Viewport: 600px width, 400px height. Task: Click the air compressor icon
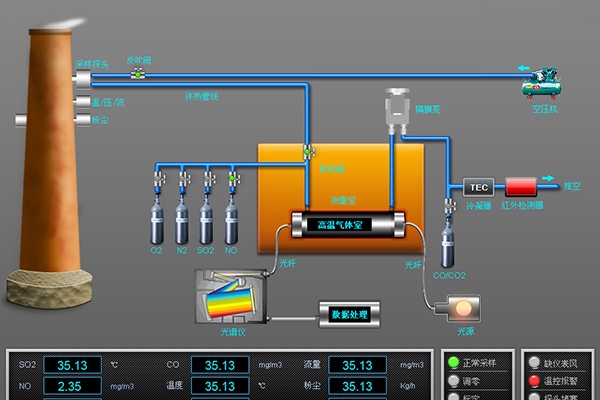[x=544, y=81]
